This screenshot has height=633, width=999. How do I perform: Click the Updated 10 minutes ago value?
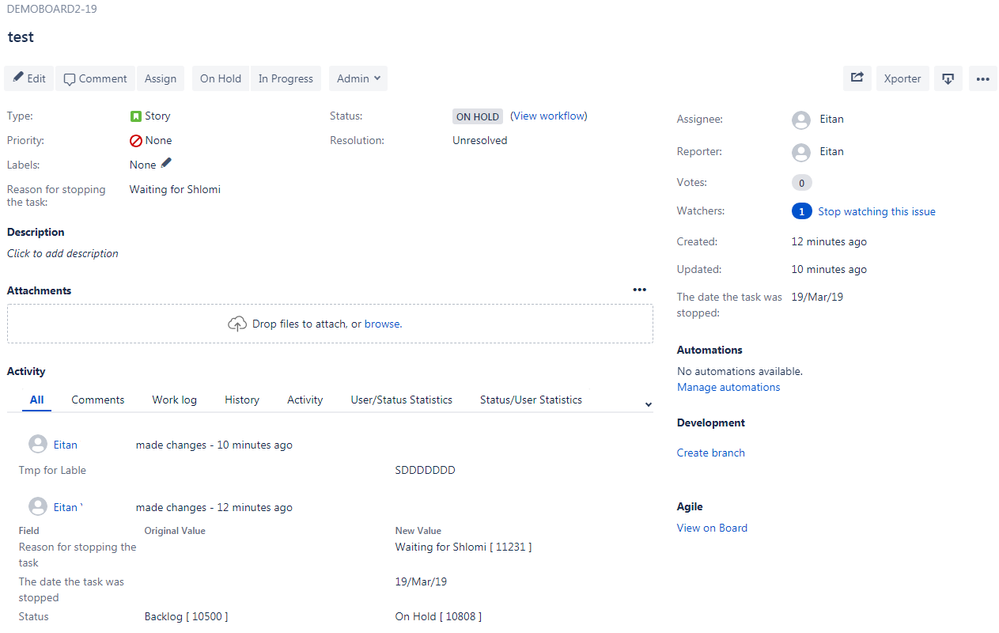click(x=829, y=269)
